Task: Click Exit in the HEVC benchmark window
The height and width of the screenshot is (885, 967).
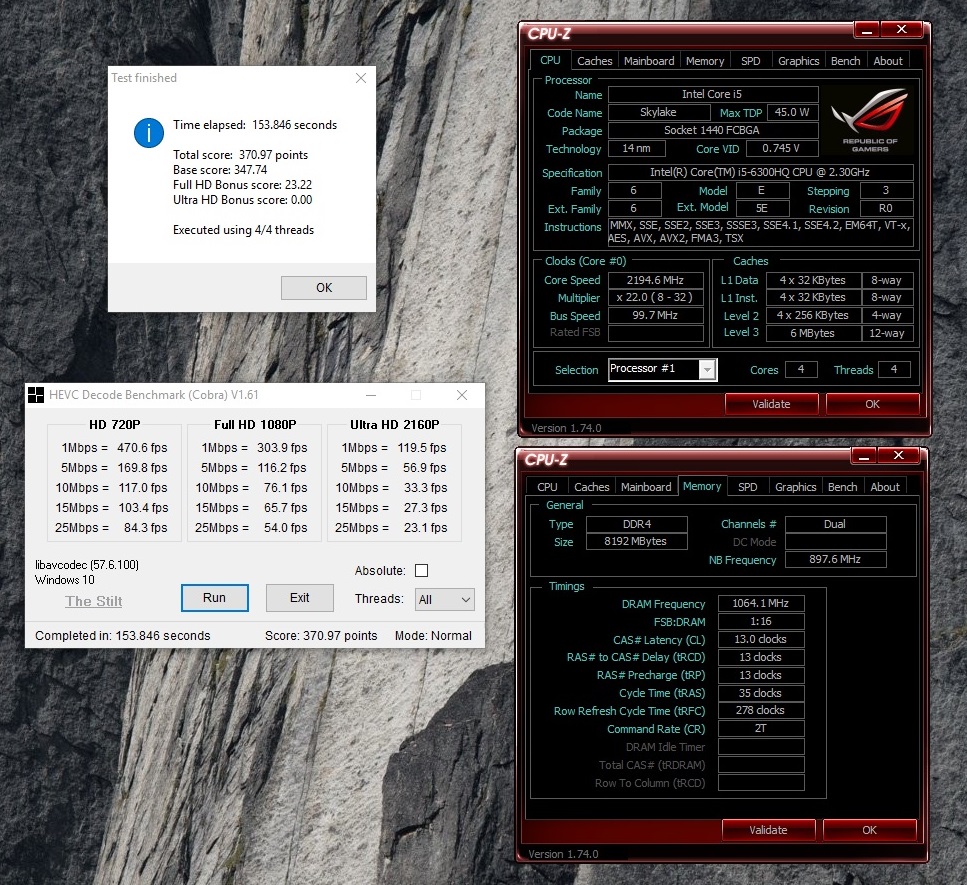Action: [300, 598]
